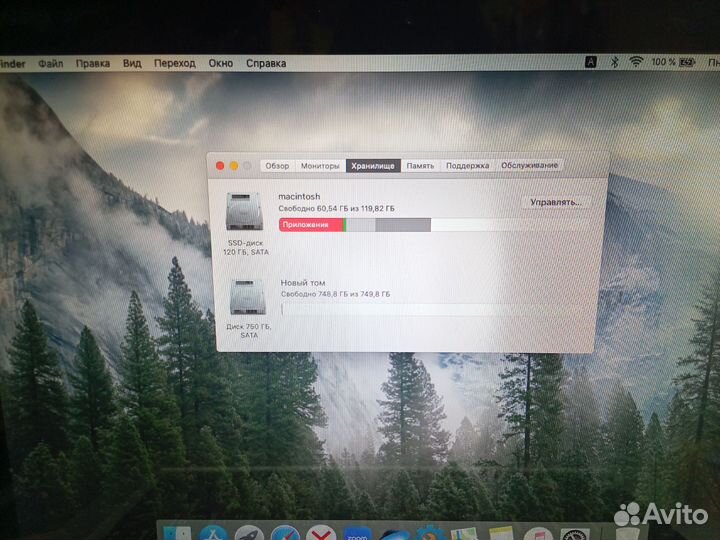Image resolution: width=720 pixels, height=540 pixels.
Task: Open the Поддержка tab
Action: [x=467, y=165]
